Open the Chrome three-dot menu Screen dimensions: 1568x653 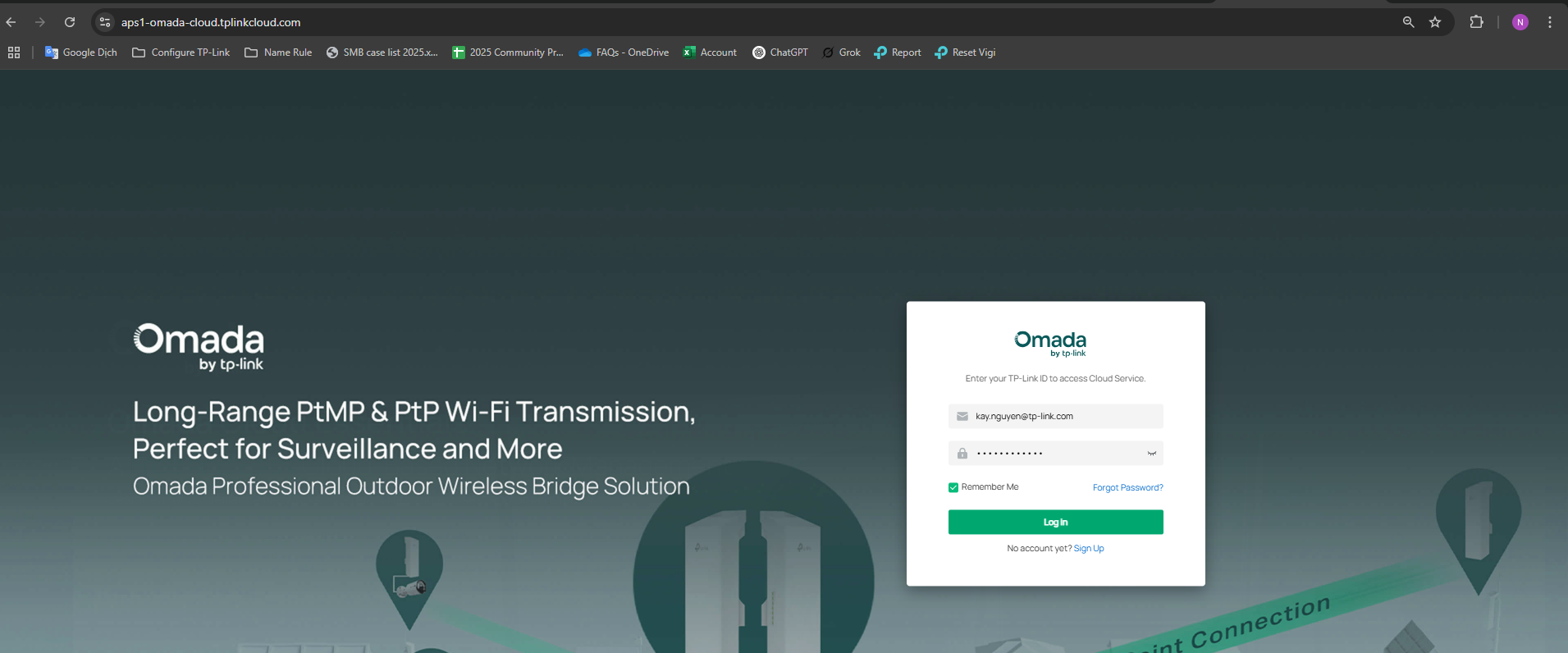(1550, 22)
